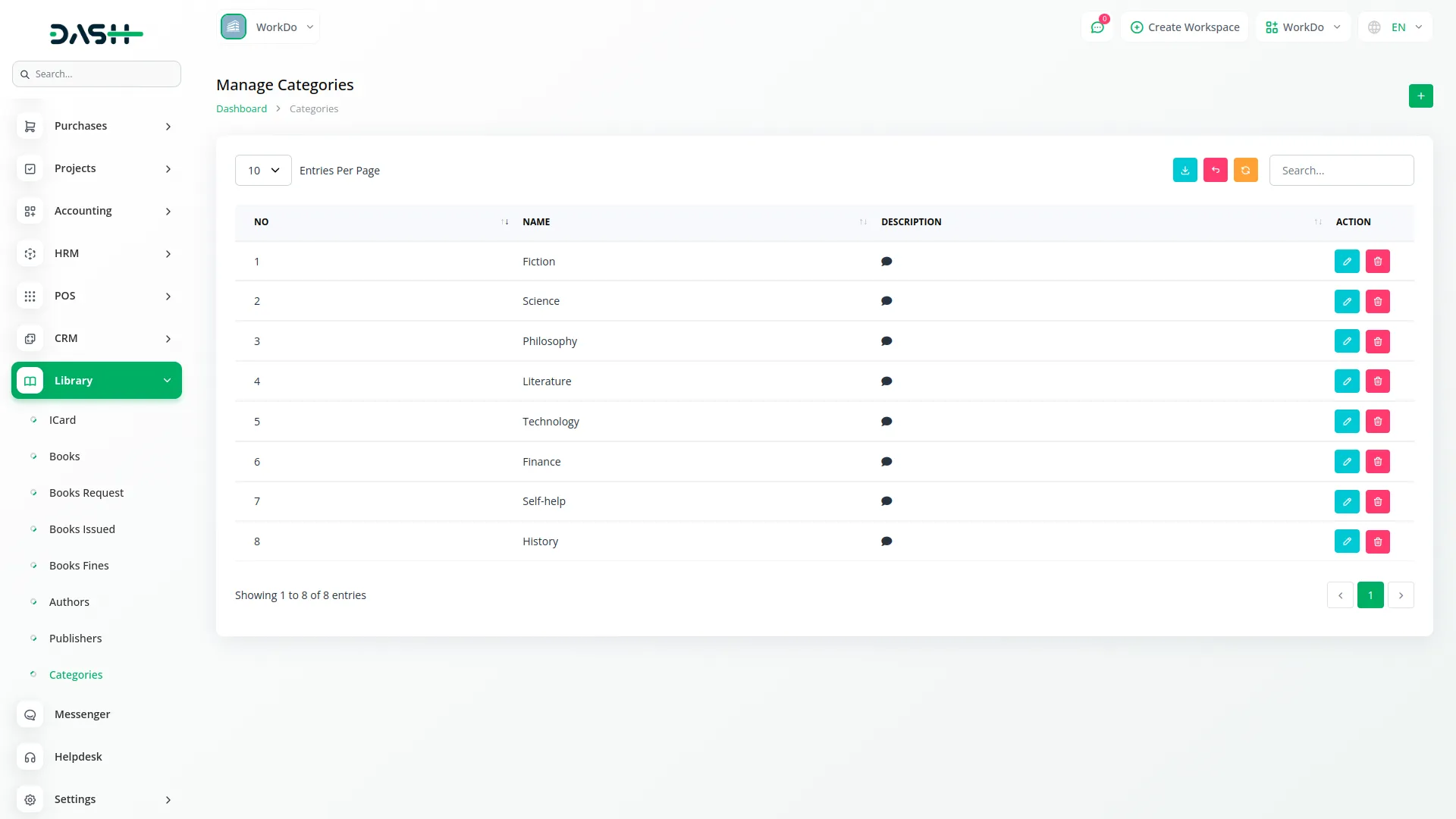
Task: Click the green add category plus button
Action: point(1420,96)
